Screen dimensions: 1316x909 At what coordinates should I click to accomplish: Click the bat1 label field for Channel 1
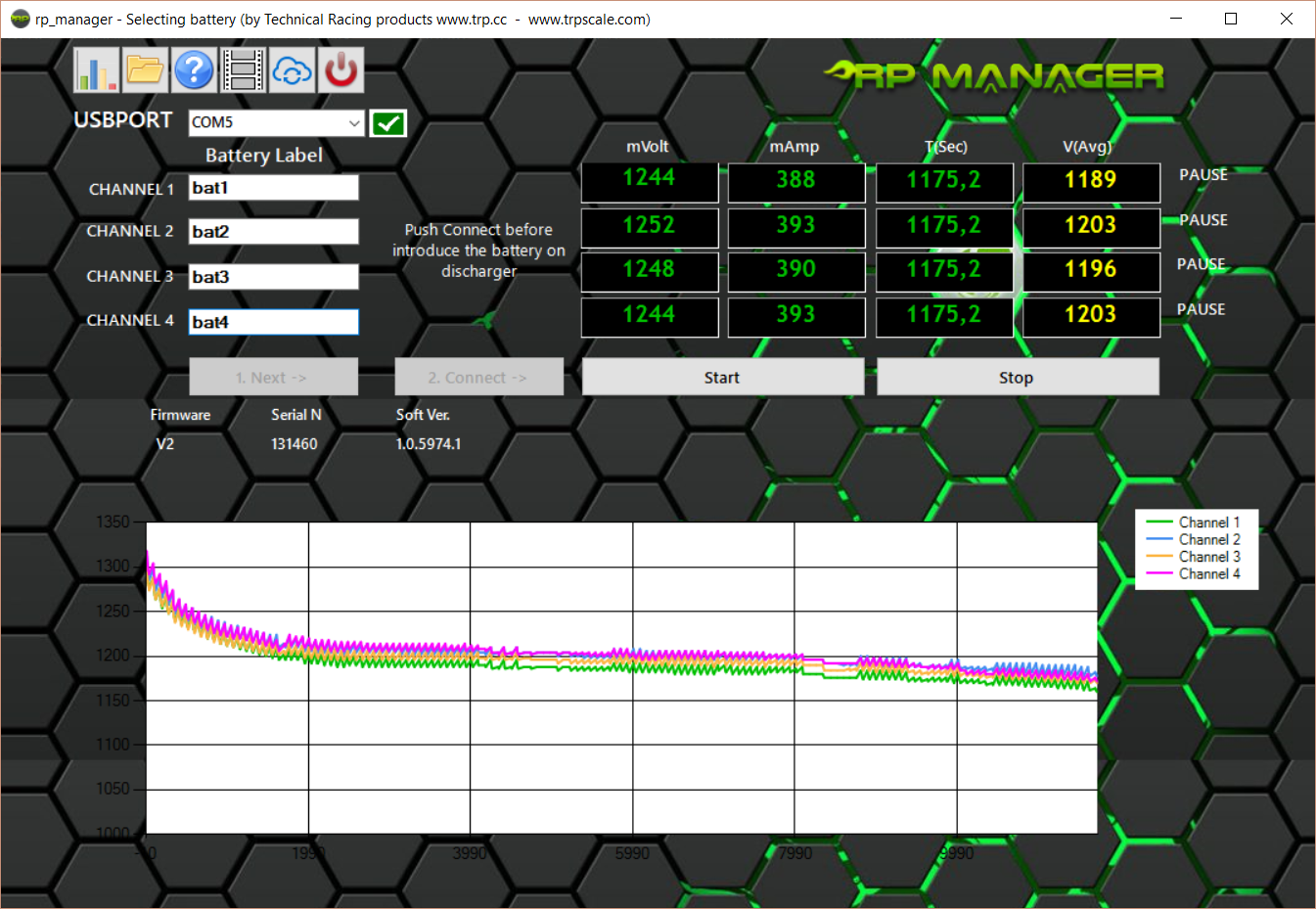point(273,188)
